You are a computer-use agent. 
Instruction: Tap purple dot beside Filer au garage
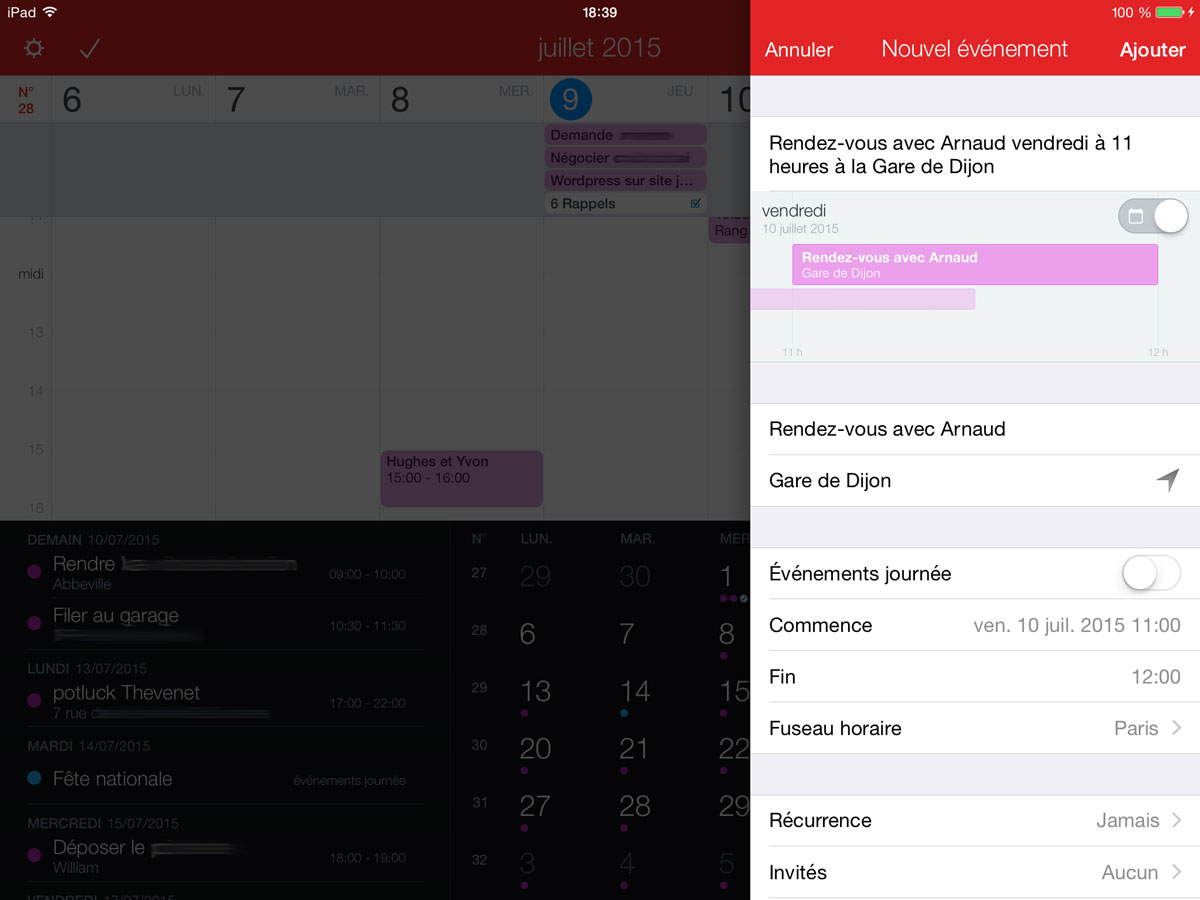point(35,623)
